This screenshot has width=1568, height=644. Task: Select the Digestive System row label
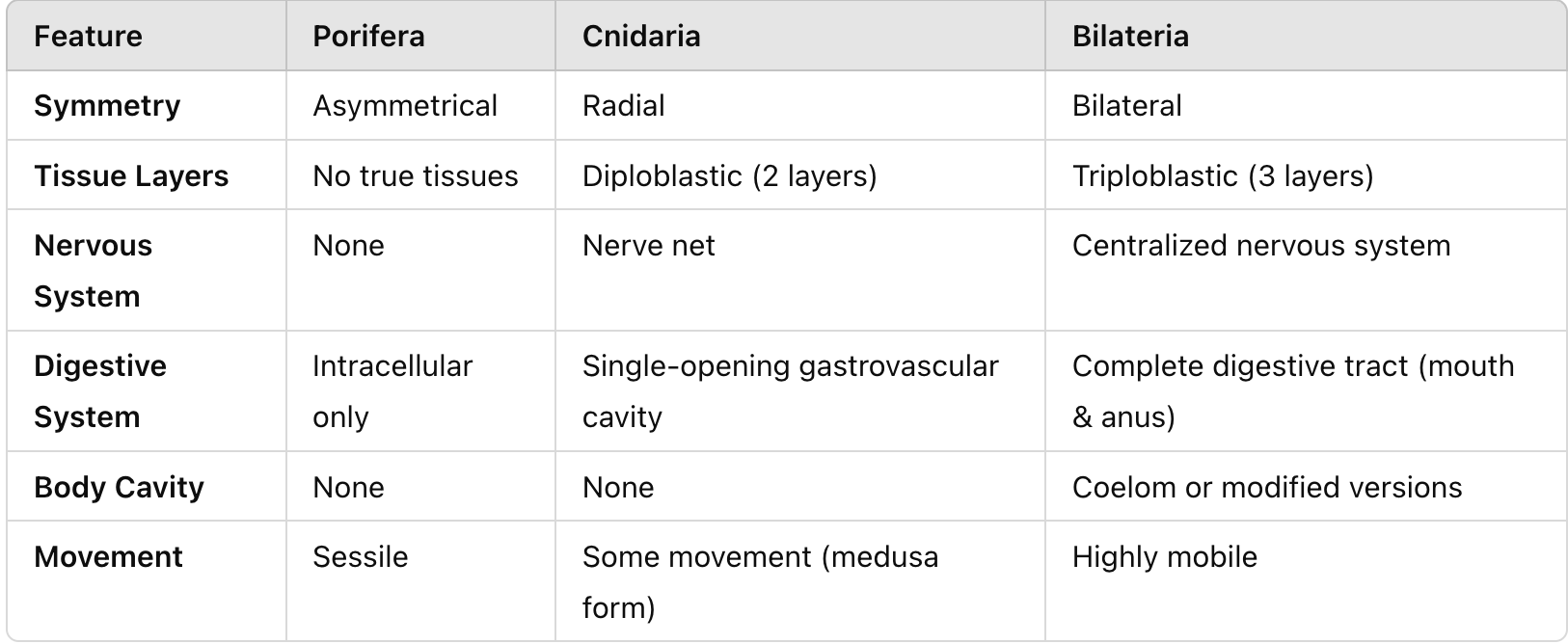point(100,391)
